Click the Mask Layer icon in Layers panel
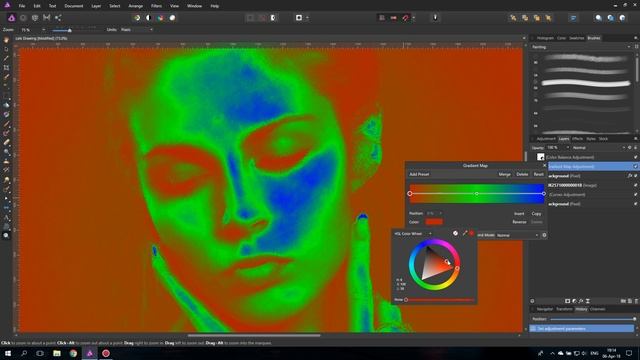This screenshot has width=640, height=360. tap(567, 301)
